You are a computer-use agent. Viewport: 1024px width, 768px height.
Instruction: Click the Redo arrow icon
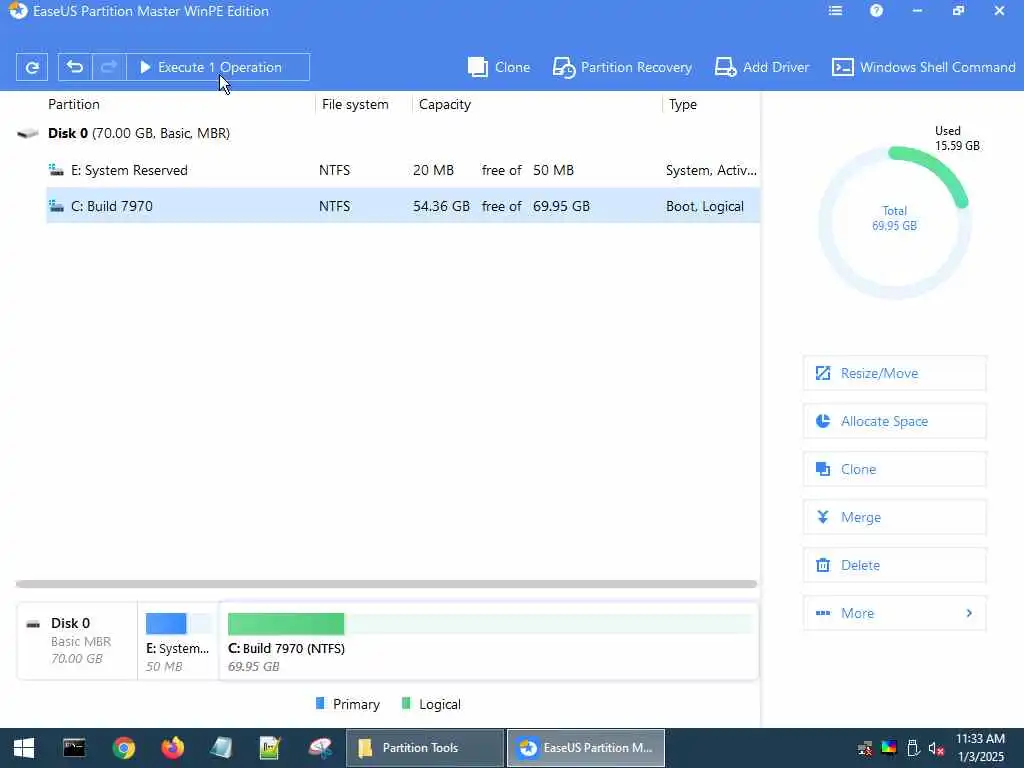point(109,67)
